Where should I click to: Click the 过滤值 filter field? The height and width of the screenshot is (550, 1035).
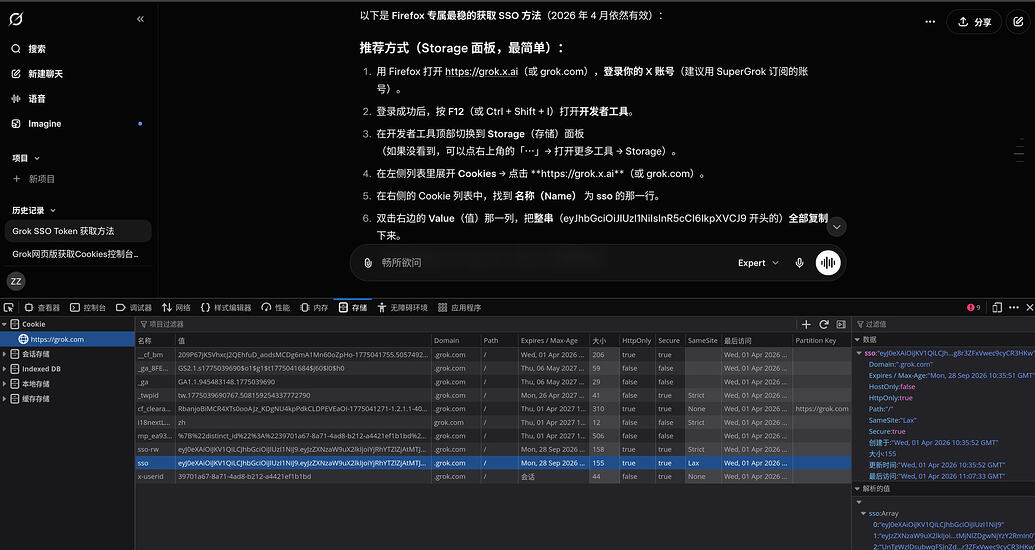(945, 324)
